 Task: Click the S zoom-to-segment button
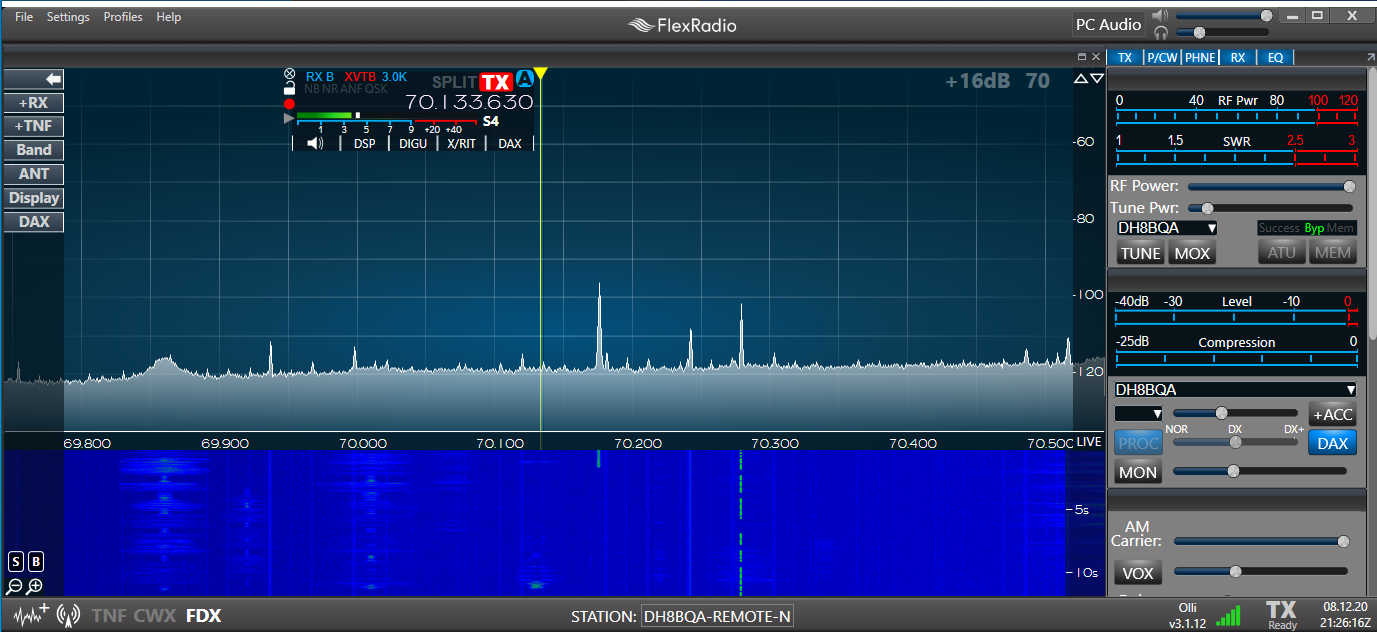(x=16, y=561)
